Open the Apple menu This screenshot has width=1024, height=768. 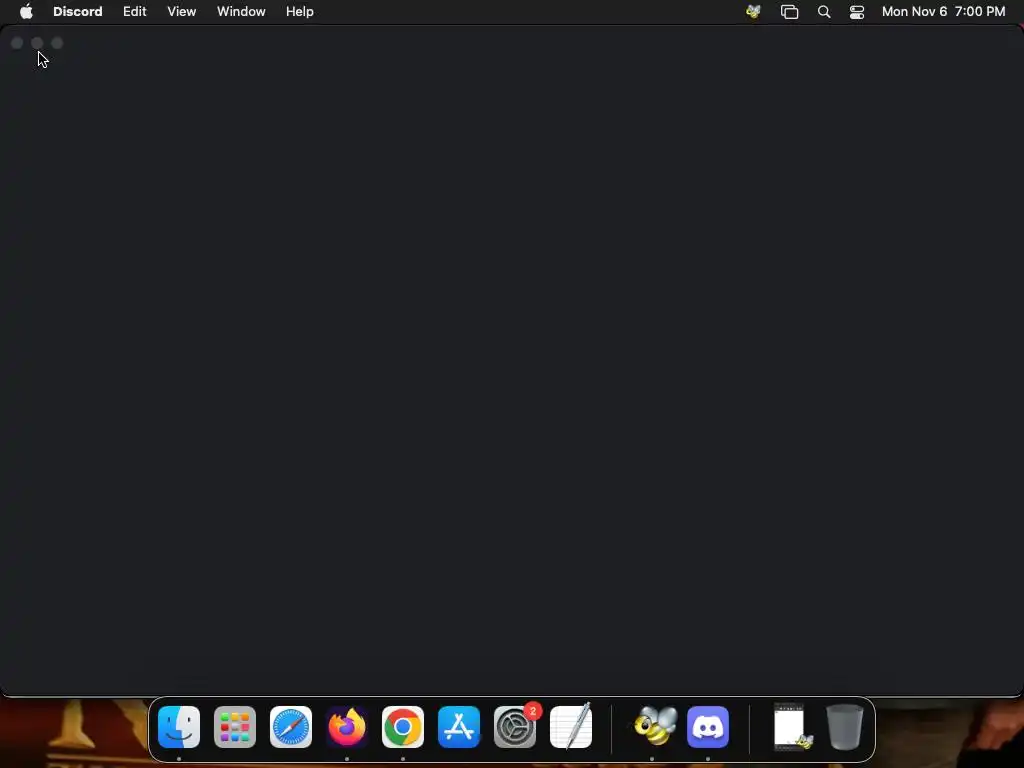(x=26, y=12)
